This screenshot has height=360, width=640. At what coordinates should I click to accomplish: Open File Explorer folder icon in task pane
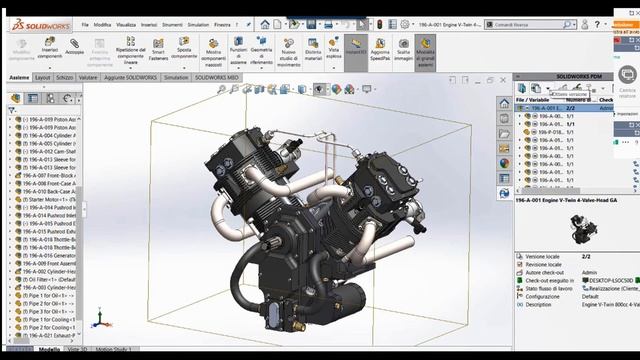tap(504, 133)
